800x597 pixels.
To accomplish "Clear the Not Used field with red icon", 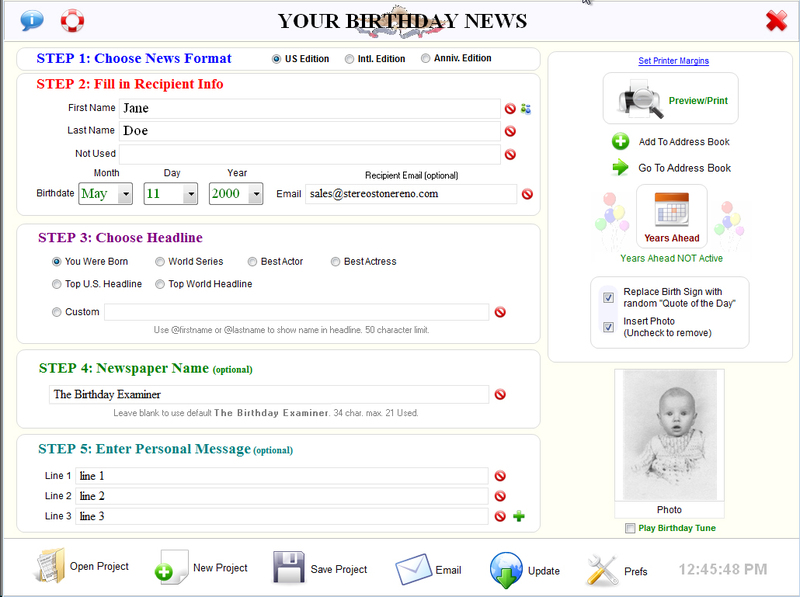I will click(x=510, y=155).
